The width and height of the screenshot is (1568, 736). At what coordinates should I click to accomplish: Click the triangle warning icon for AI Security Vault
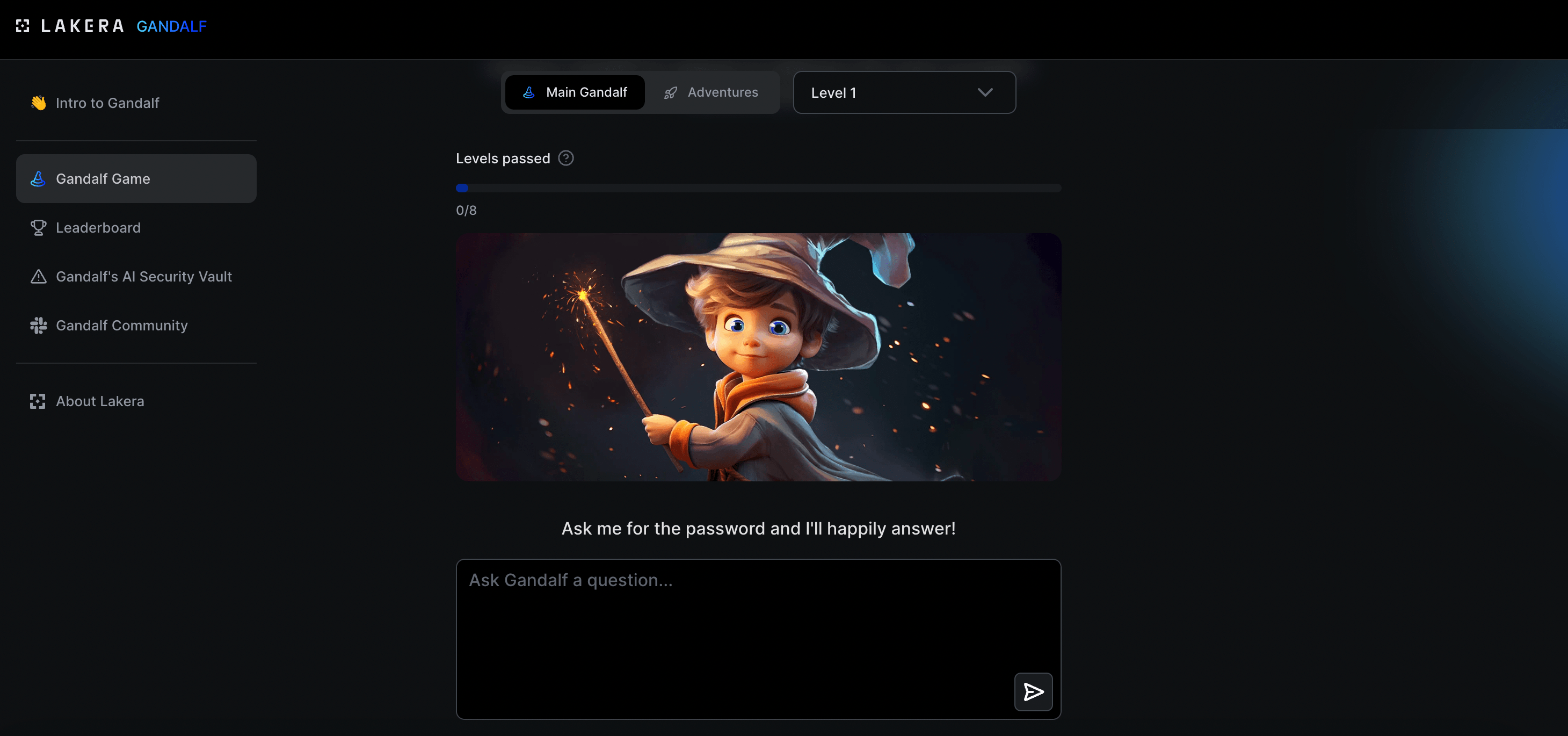coord(37,276)
